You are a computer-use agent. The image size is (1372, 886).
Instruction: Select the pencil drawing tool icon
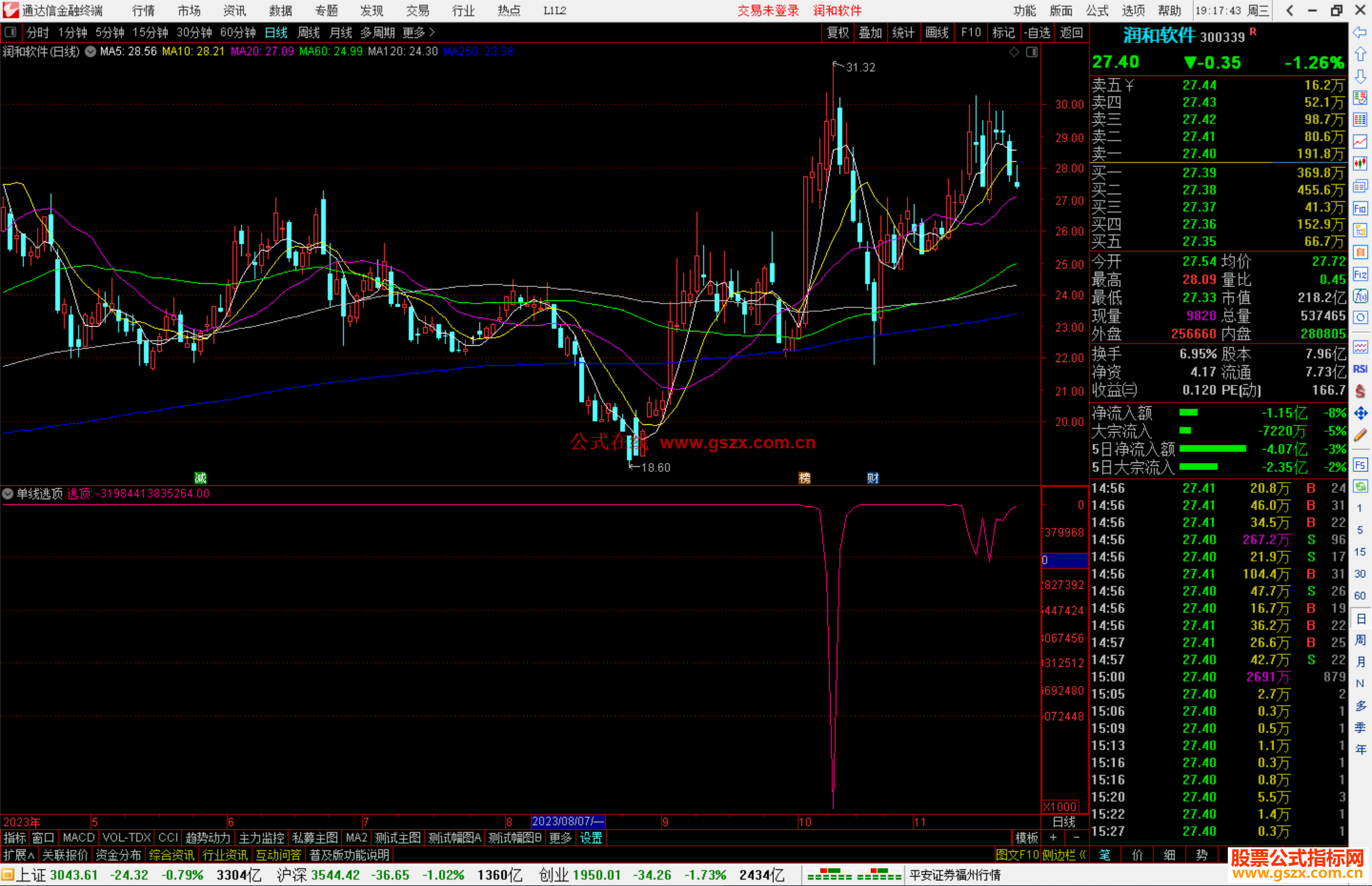pyautogui.click(x=1360, y=436)
